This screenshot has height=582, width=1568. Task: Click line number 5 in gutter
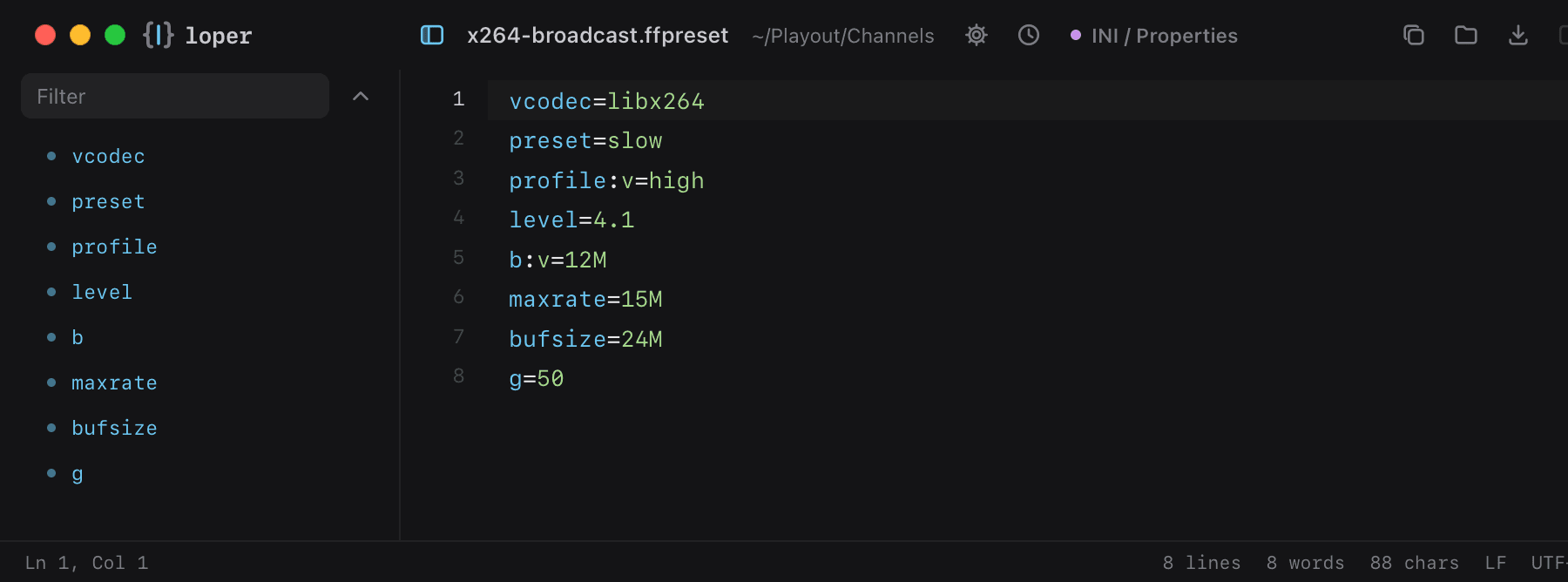[458, 258]
